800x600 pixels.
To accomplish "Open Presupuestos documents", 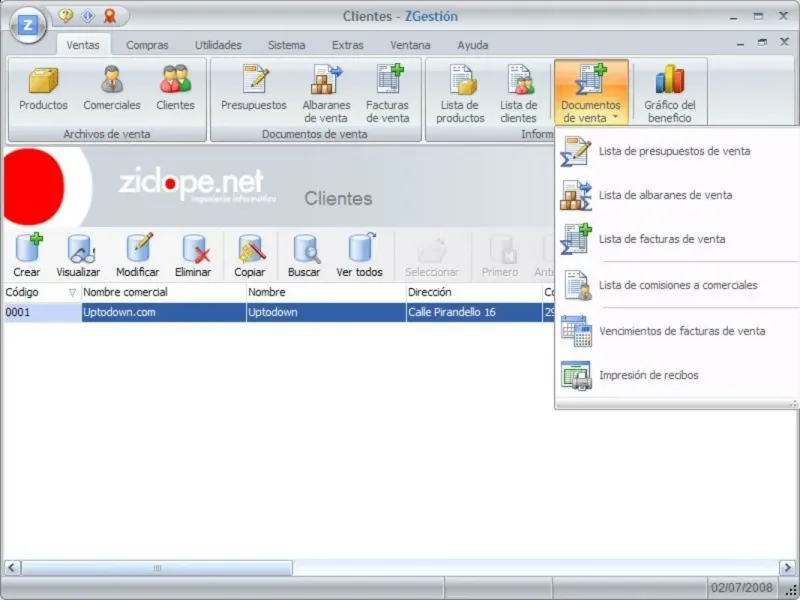I will pos(254,88).
